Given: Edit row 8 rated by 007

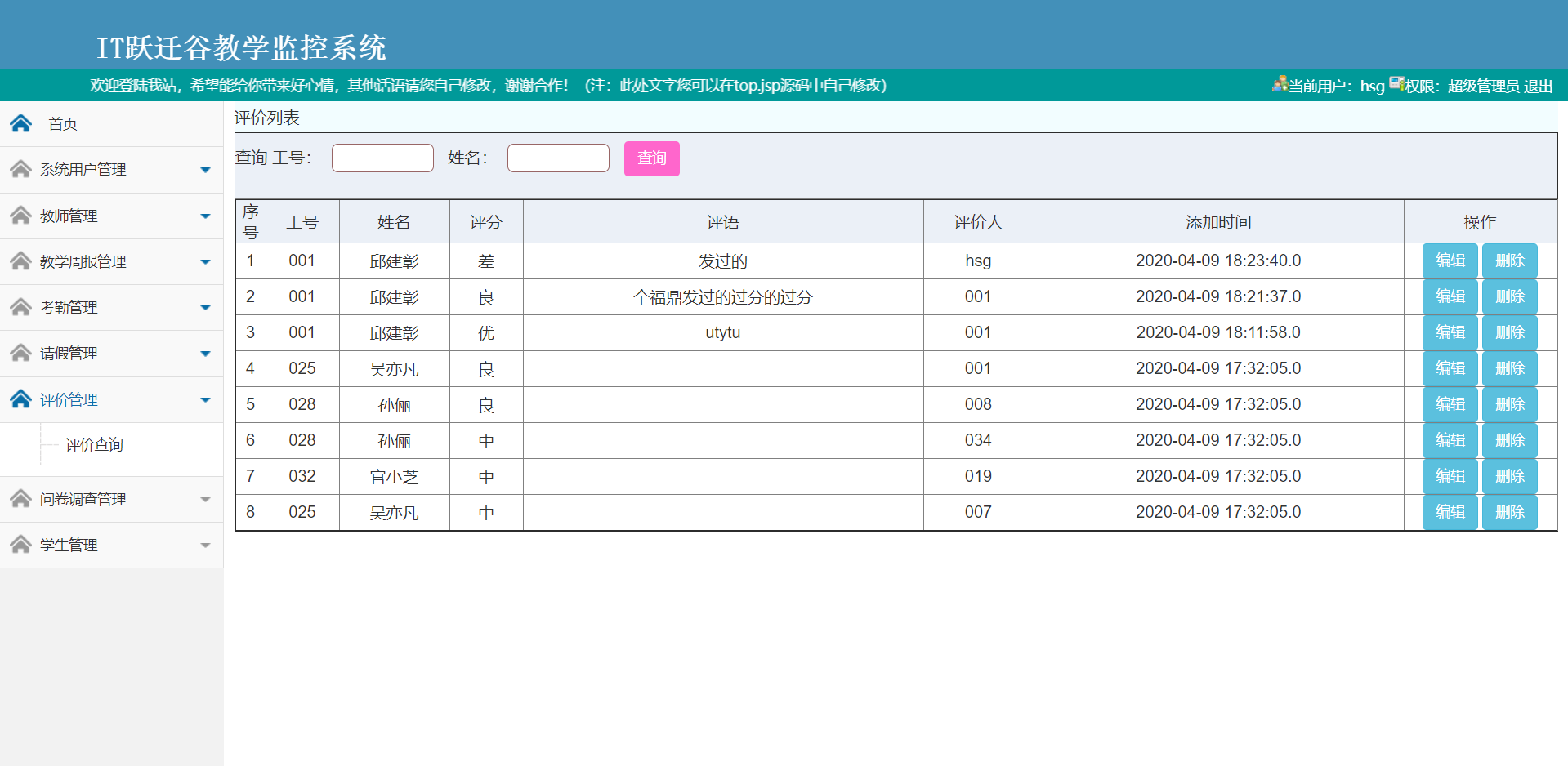Looking at the screenshot, I should pyautogui.click(x=1450, y=512).
